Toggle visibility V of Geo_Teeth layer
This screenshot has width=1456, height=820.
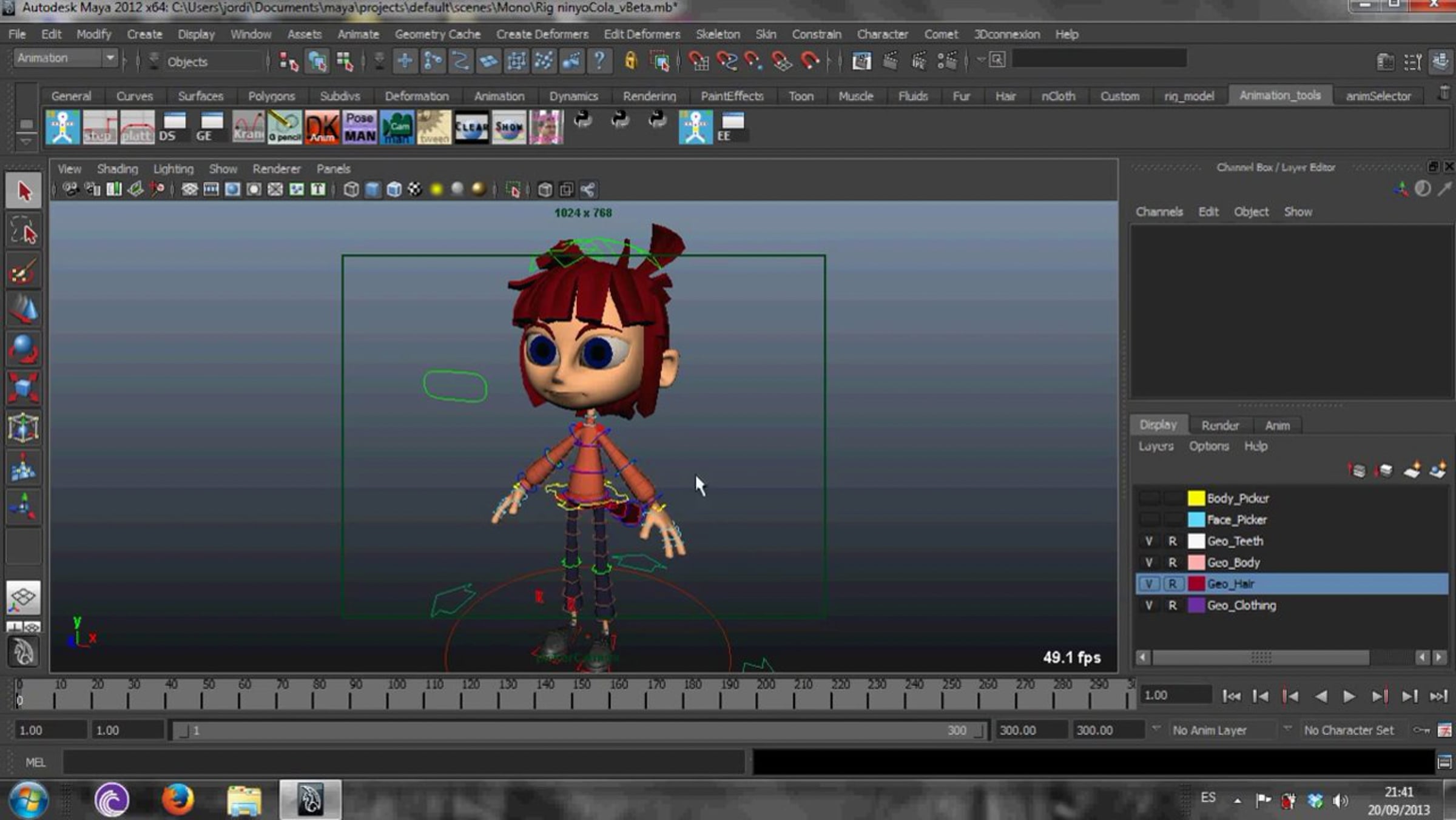point(1148,541)
